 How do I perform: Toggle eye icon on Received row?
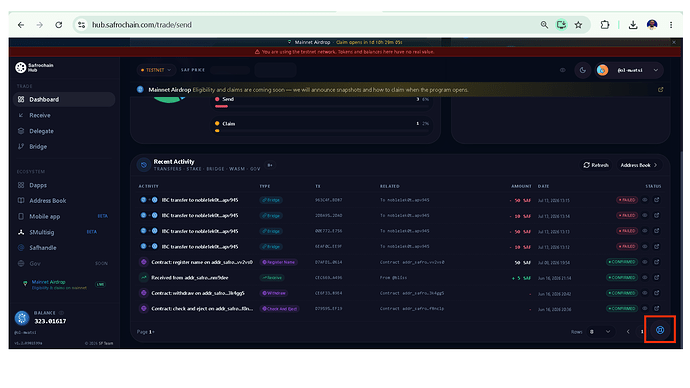(x=645, y=277)
